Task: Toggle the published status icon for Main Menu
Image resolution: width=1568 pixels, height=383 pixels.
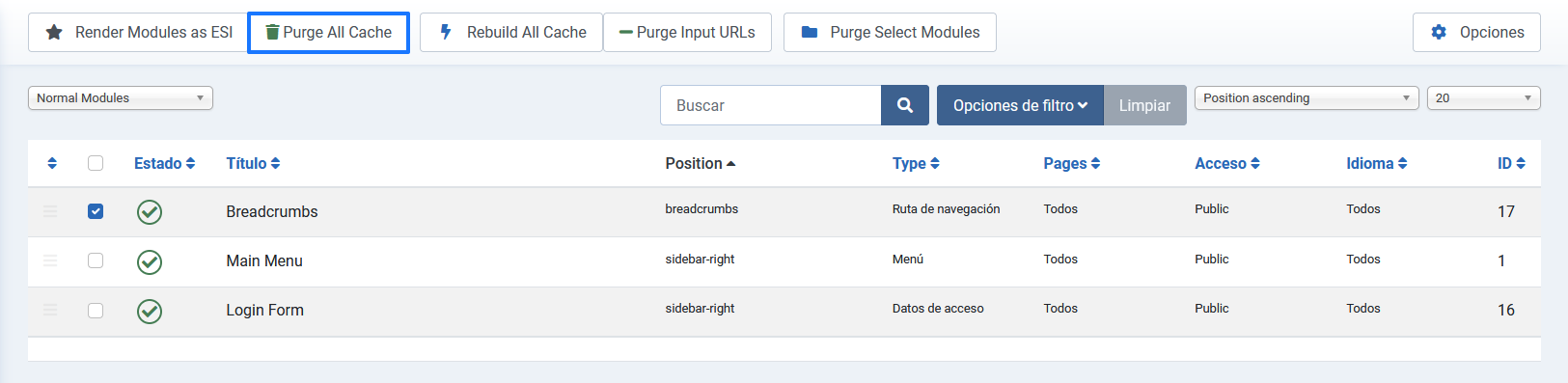Action: [x=150, y=261]
